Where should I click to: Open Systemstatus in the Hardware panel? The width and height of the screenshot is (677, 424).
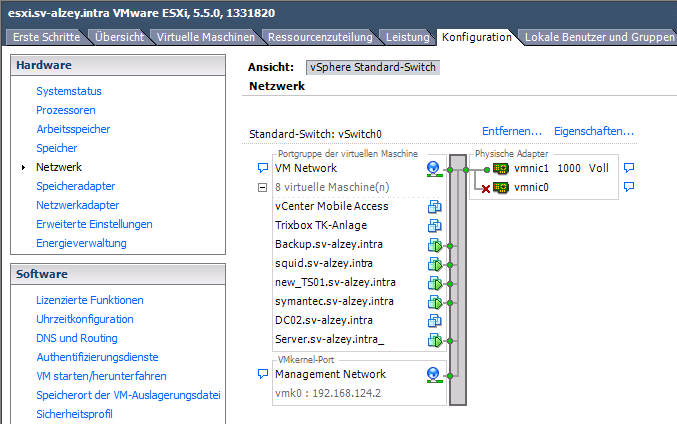(x=69, y=91)
